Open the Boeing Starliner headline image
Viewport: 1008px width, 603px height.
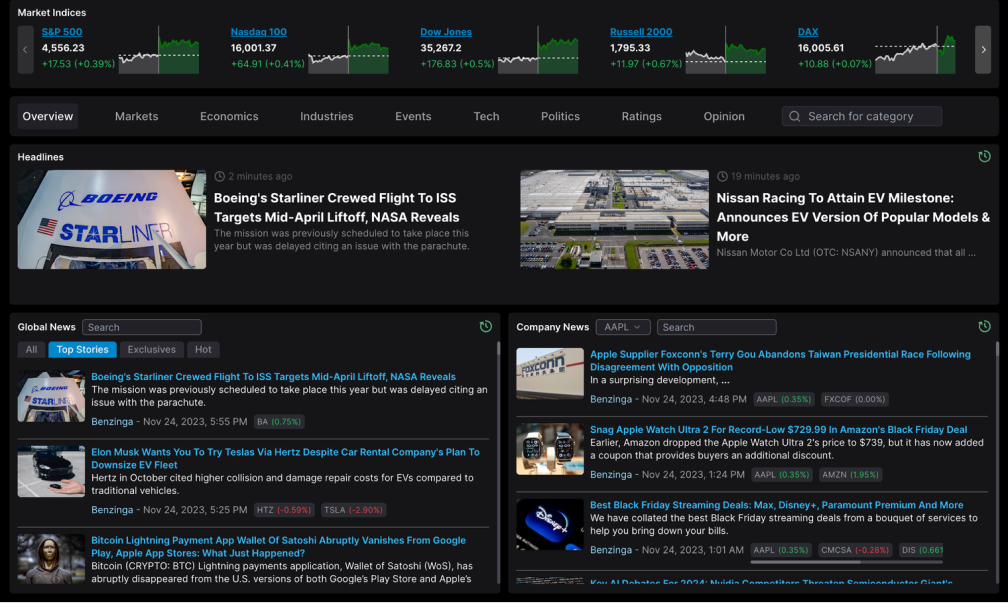click(112, 219)
